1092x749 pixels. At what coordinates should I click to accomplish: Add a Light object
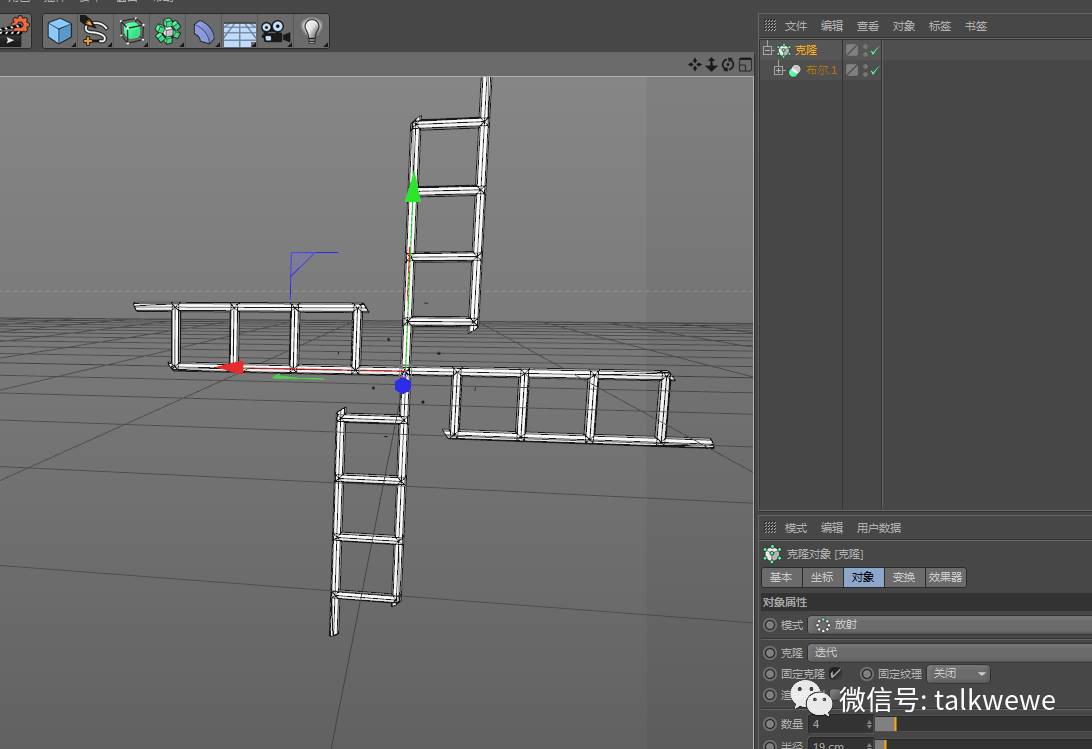tap(311, 31)
